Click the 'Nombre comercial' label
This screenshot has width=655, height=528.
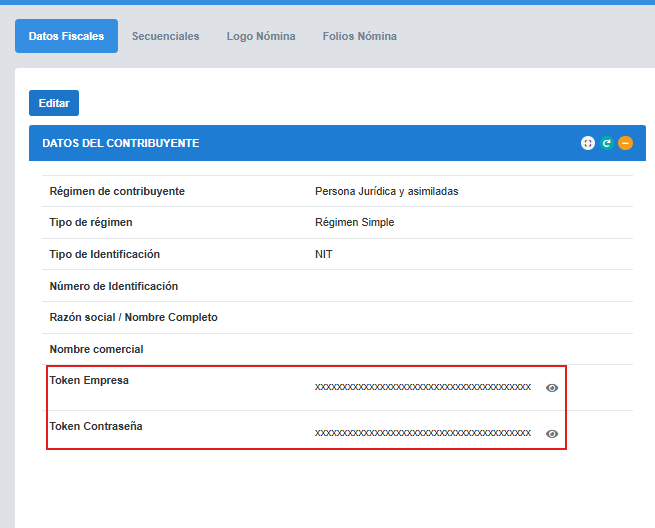(x=96, y=349)
